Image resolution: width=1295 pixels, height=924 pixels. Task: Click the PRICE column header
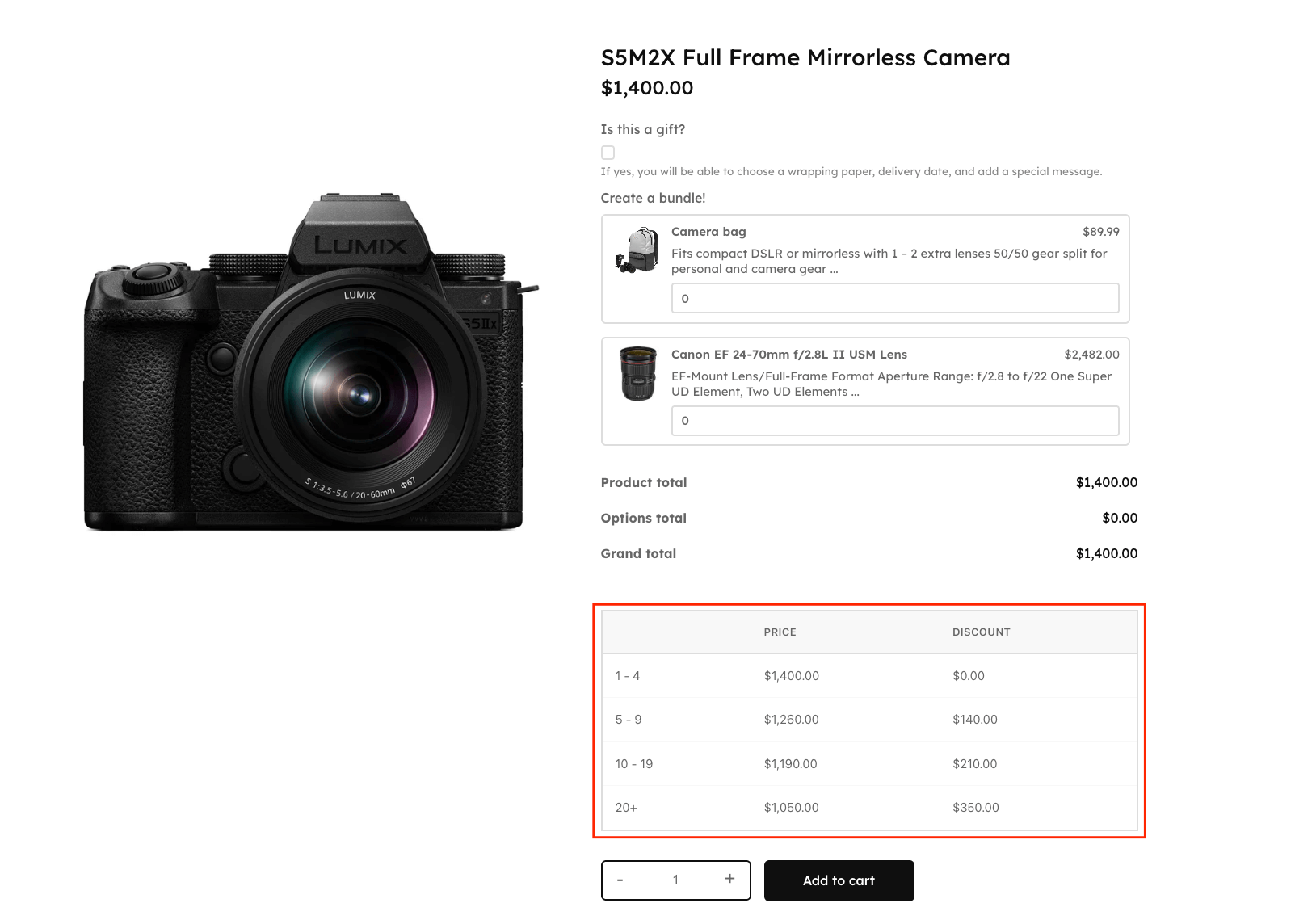(x=779, y=632)
